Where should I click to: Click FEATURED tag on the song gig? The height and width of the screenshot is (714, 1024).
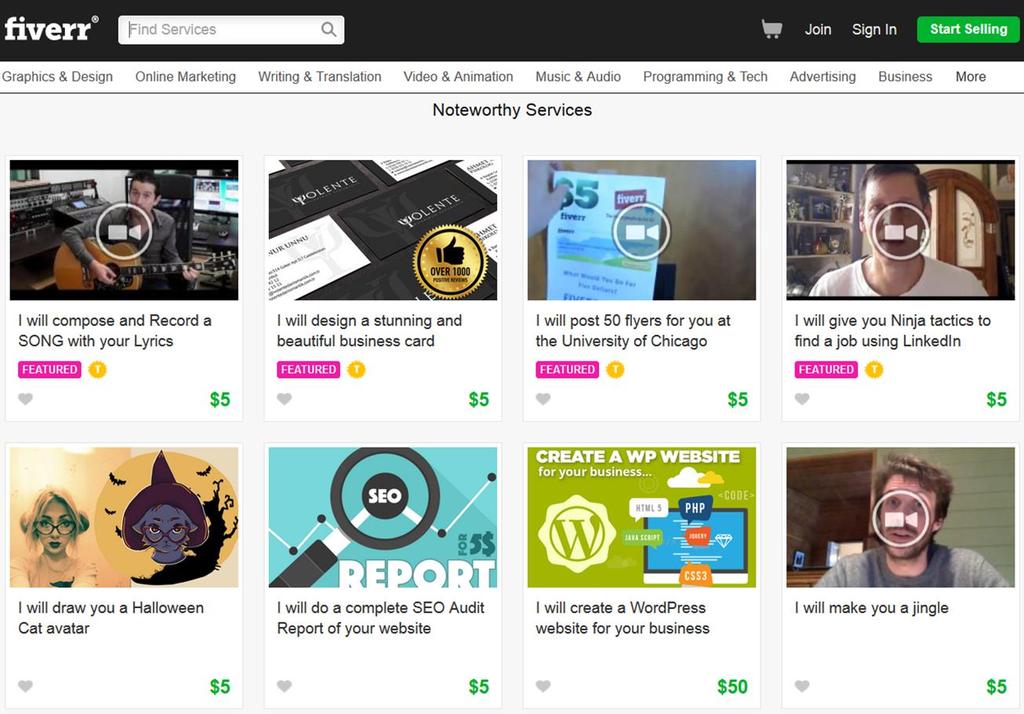(x=50, y=370)
